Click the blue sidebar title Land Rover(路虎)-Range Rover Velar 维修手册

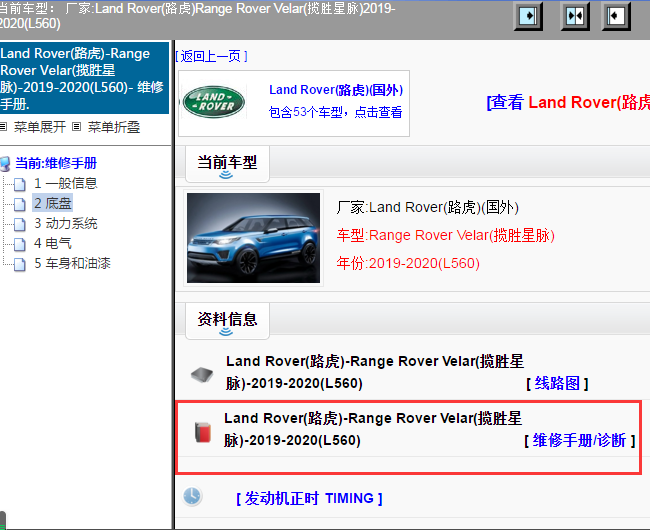pos(84,78)
